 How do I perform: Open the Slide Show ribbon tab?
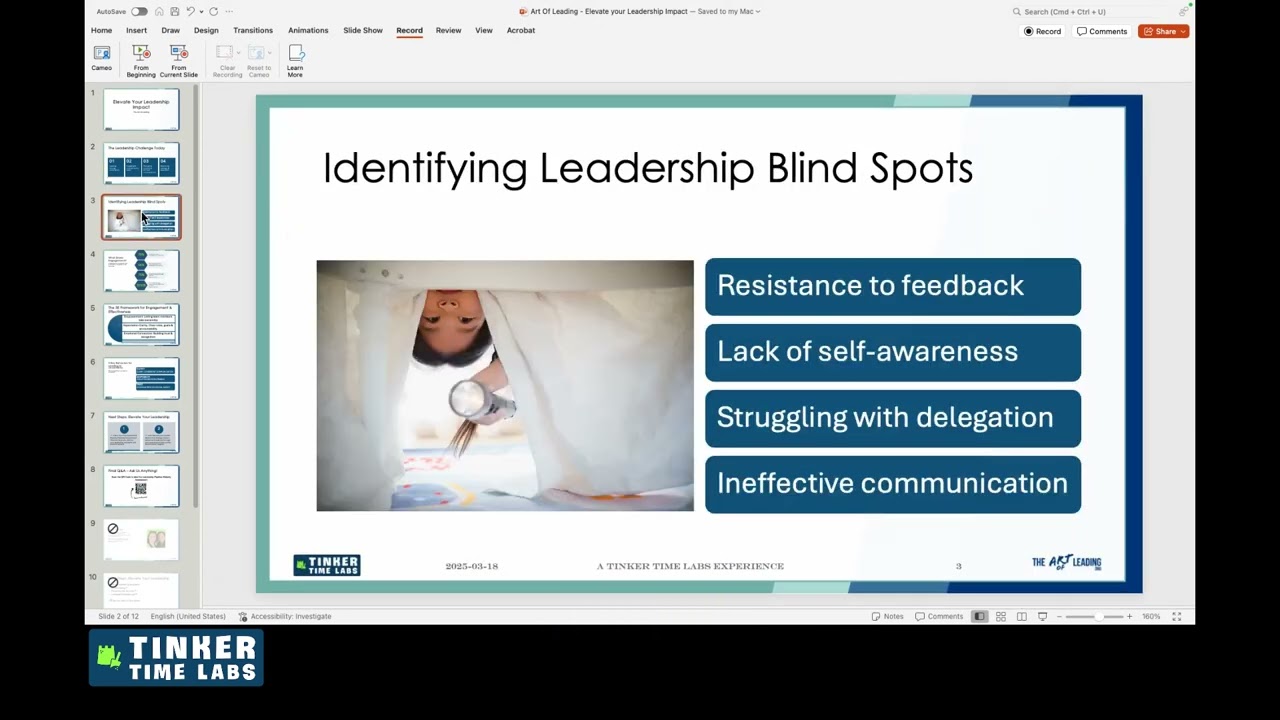pyautogui.click(x=363, y=30)
